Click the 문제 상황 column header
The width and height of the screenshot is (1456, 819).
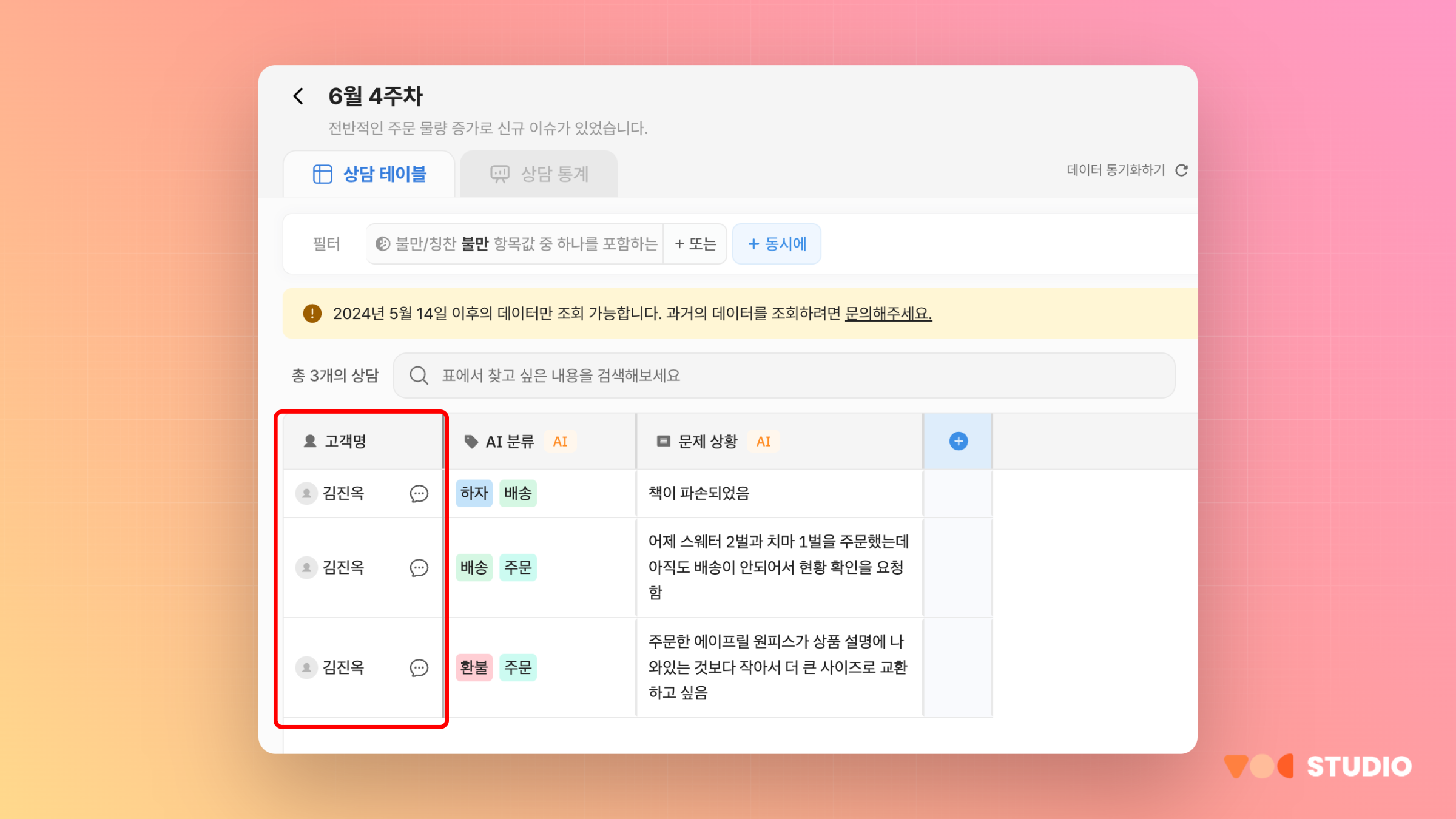click(780, 441)
